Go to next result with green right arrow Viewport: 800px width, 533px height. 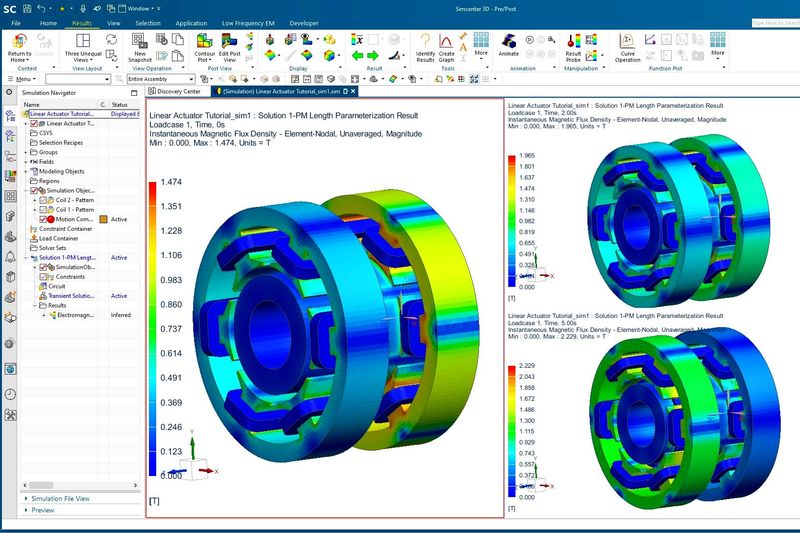coord(373,56)
